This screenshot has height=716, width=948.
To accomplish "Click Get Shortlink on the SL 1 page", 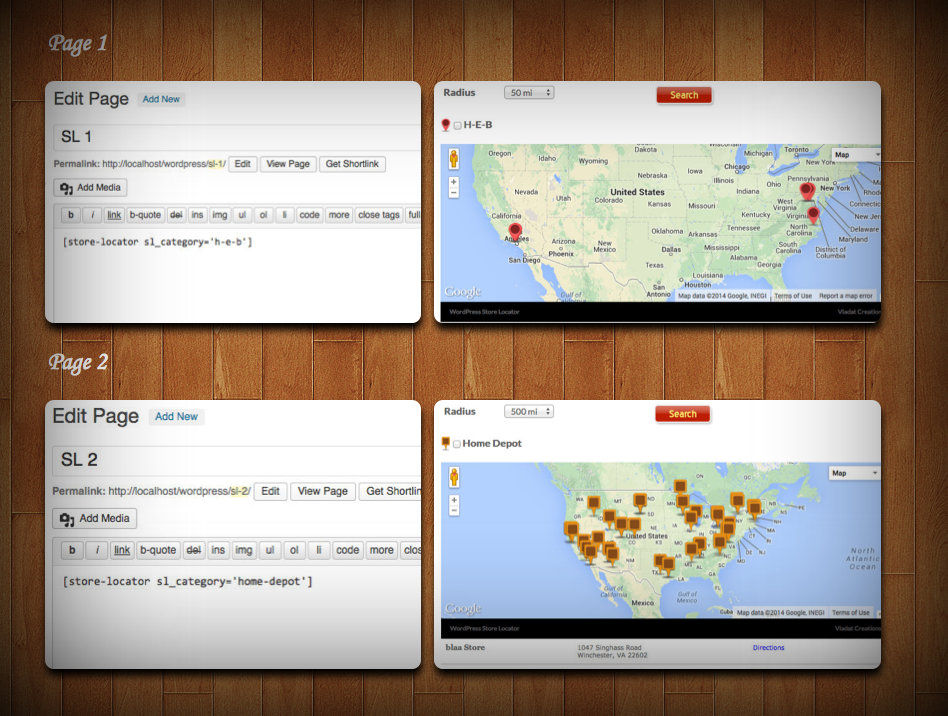I will [352, 164].
